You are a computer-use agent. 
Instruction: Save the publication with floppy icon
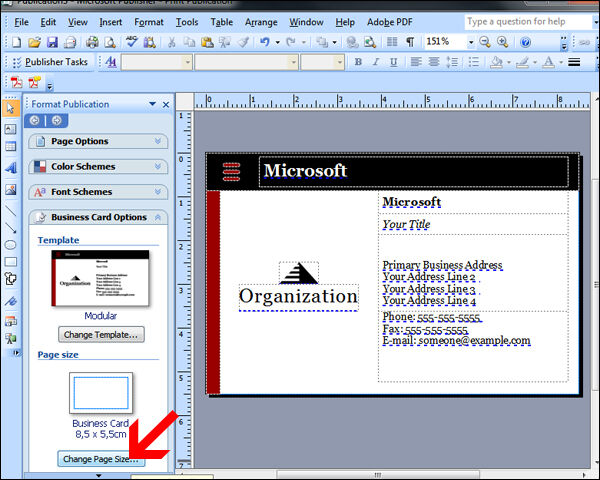(x=52, y=42)
